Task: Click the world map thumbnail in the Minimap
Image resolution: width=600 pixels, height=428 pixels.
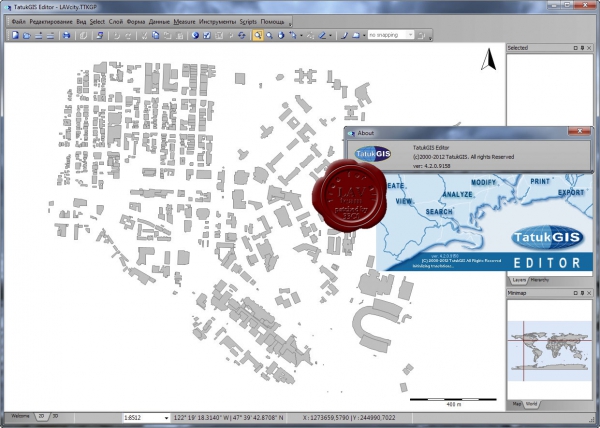Action: point(549,351)
